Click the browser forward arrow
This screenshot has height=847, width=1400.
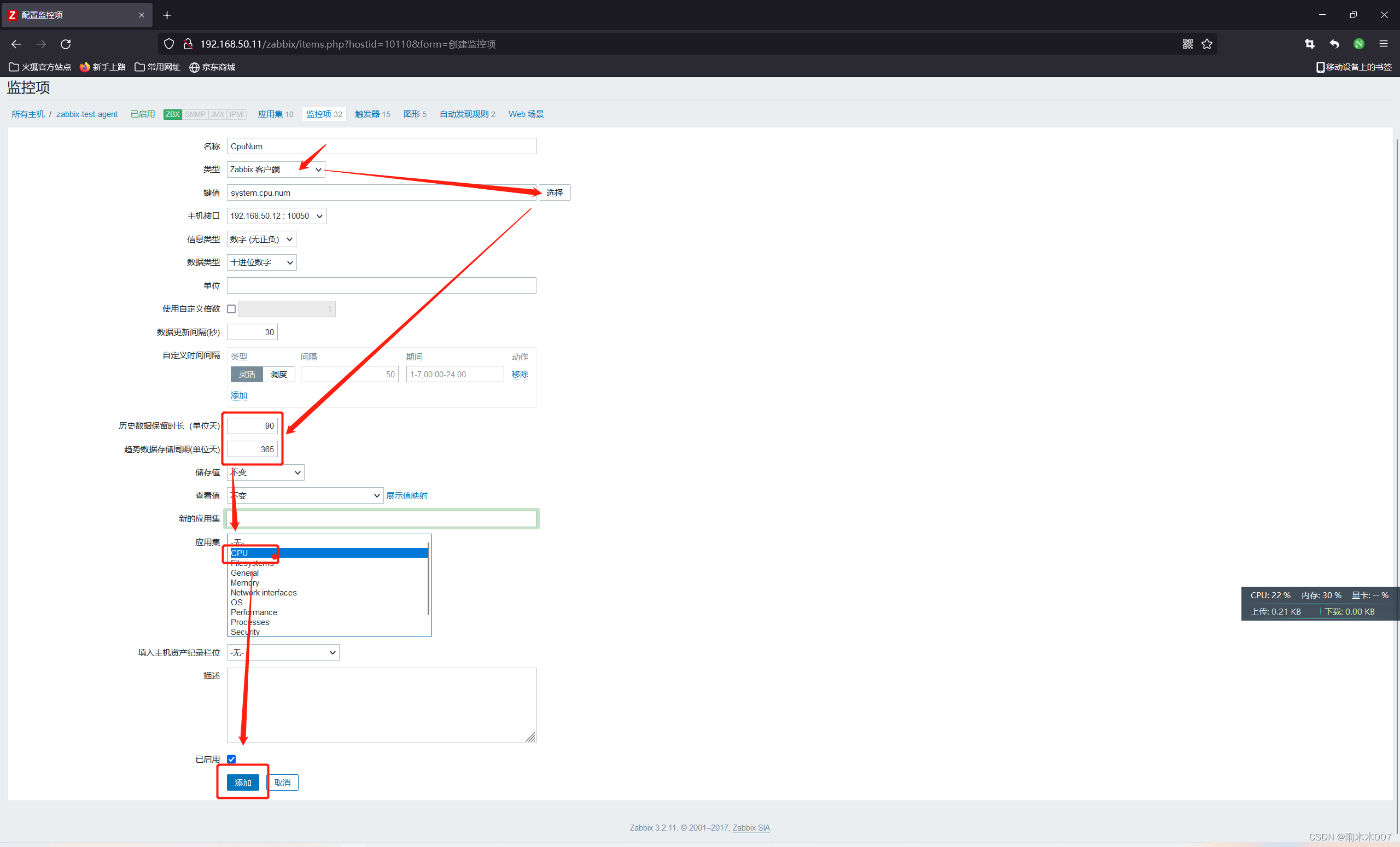41,44
